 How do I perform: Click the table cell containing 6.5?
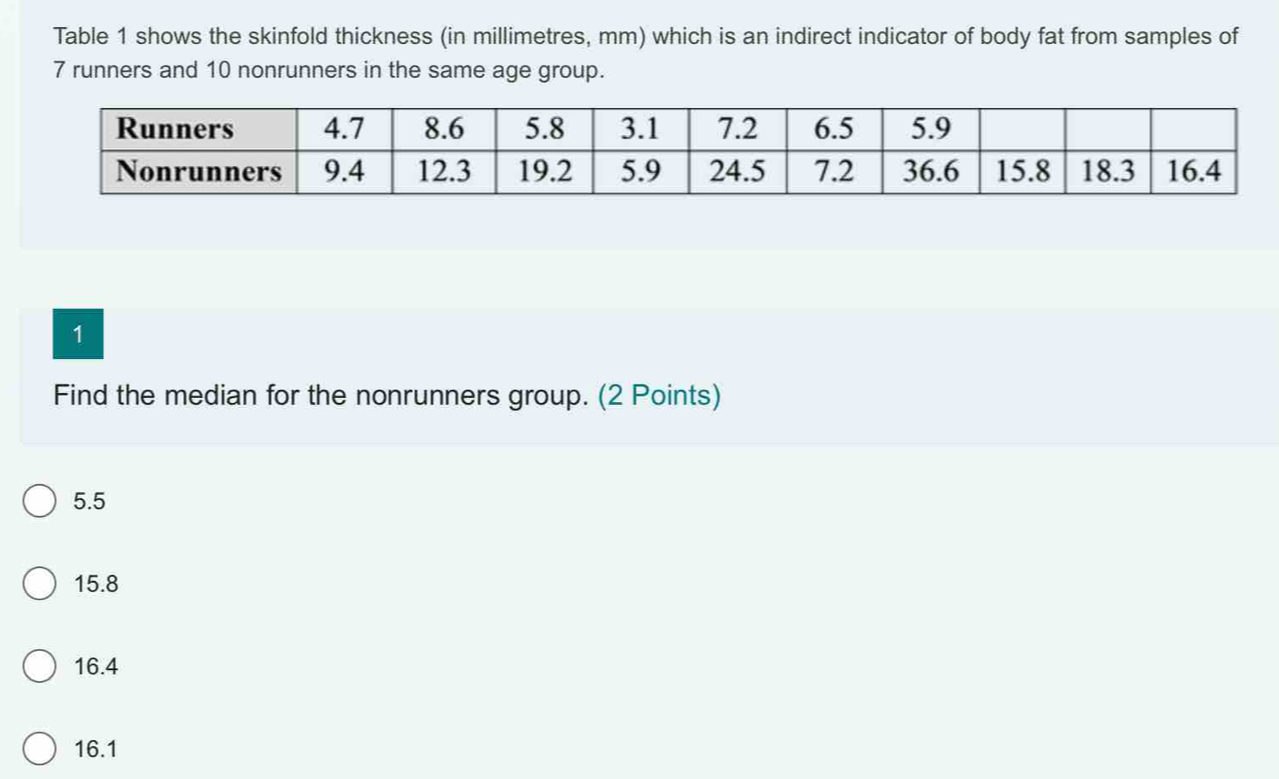(x=833, y=130)
